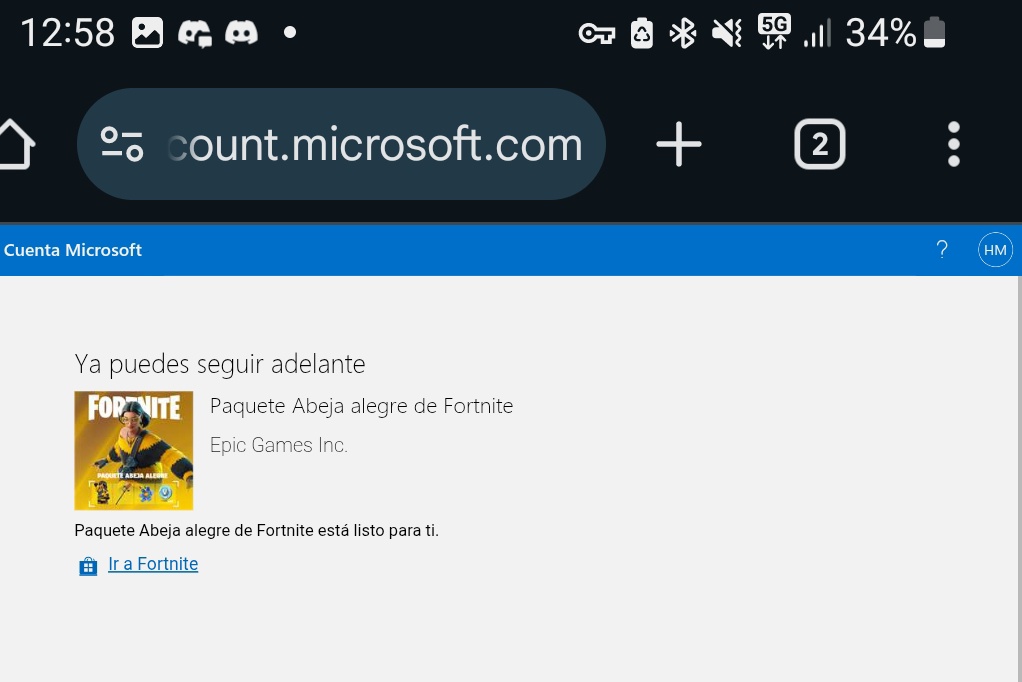Open the help question mark icon
Image resolution: width=1022 pixels, height=682 pixels.
click(941, 249)
